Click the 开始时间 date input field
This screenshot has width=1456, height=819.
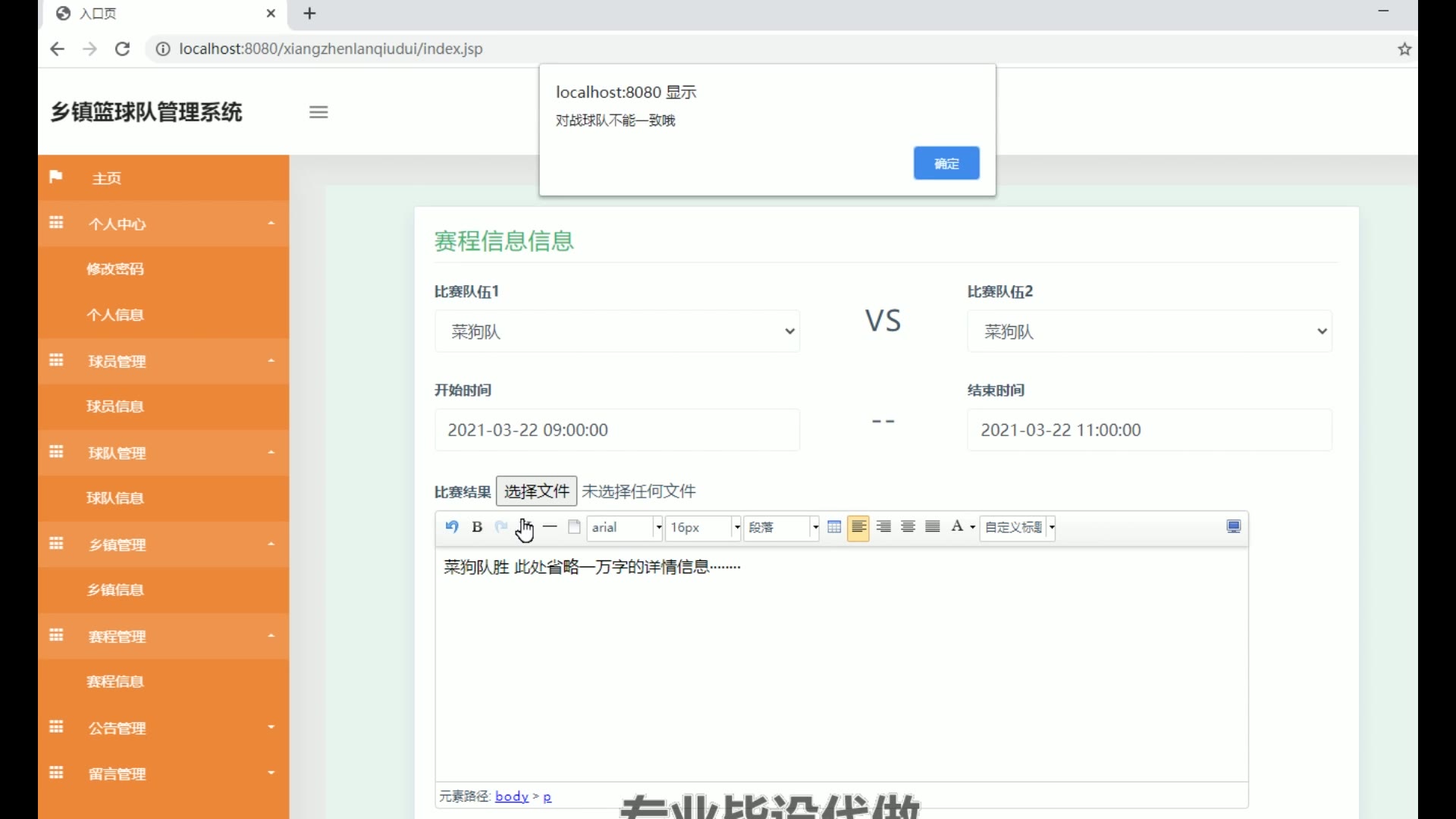coord(617,430)
